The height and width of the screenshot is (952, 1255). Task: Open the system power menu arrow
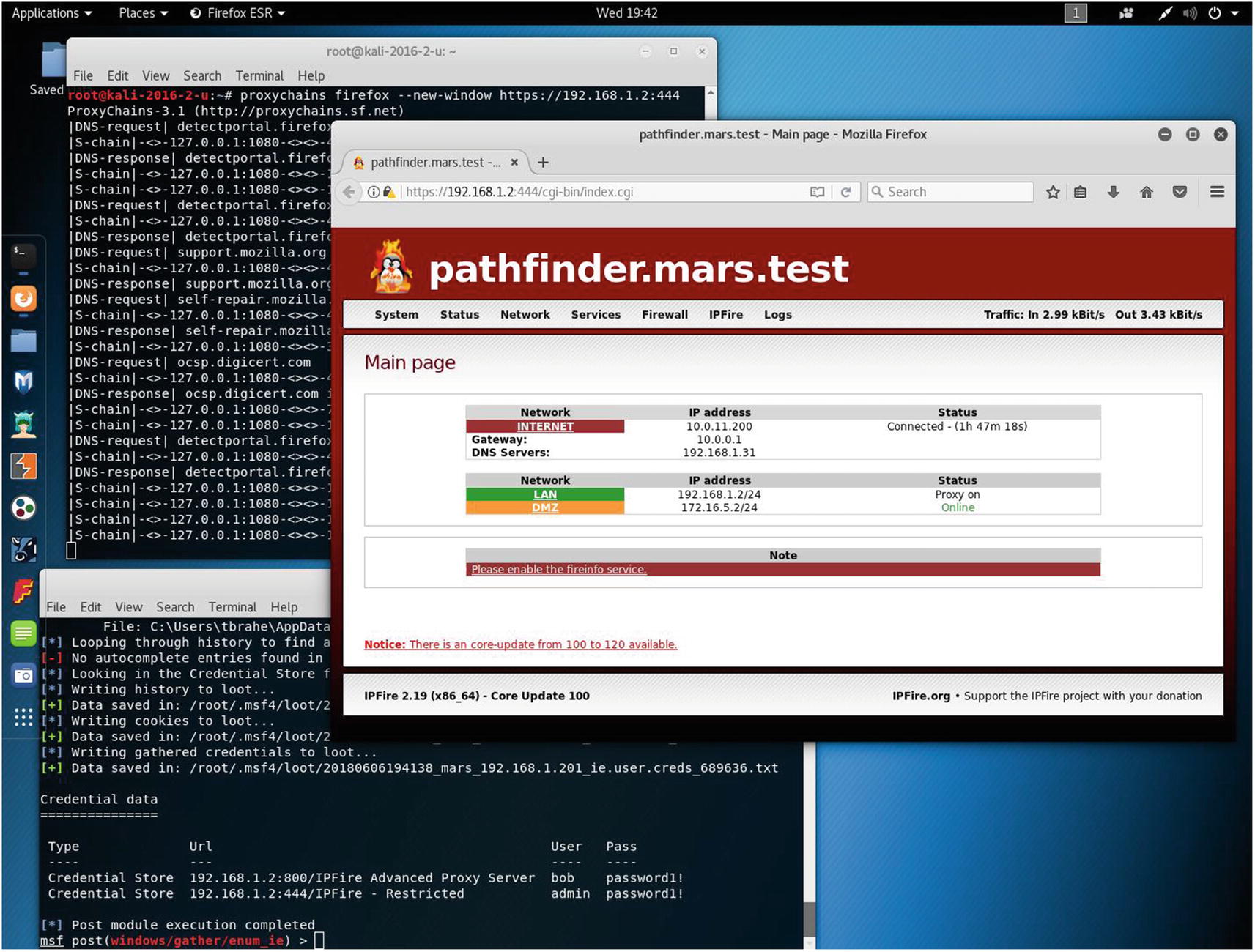(1234, 13)
